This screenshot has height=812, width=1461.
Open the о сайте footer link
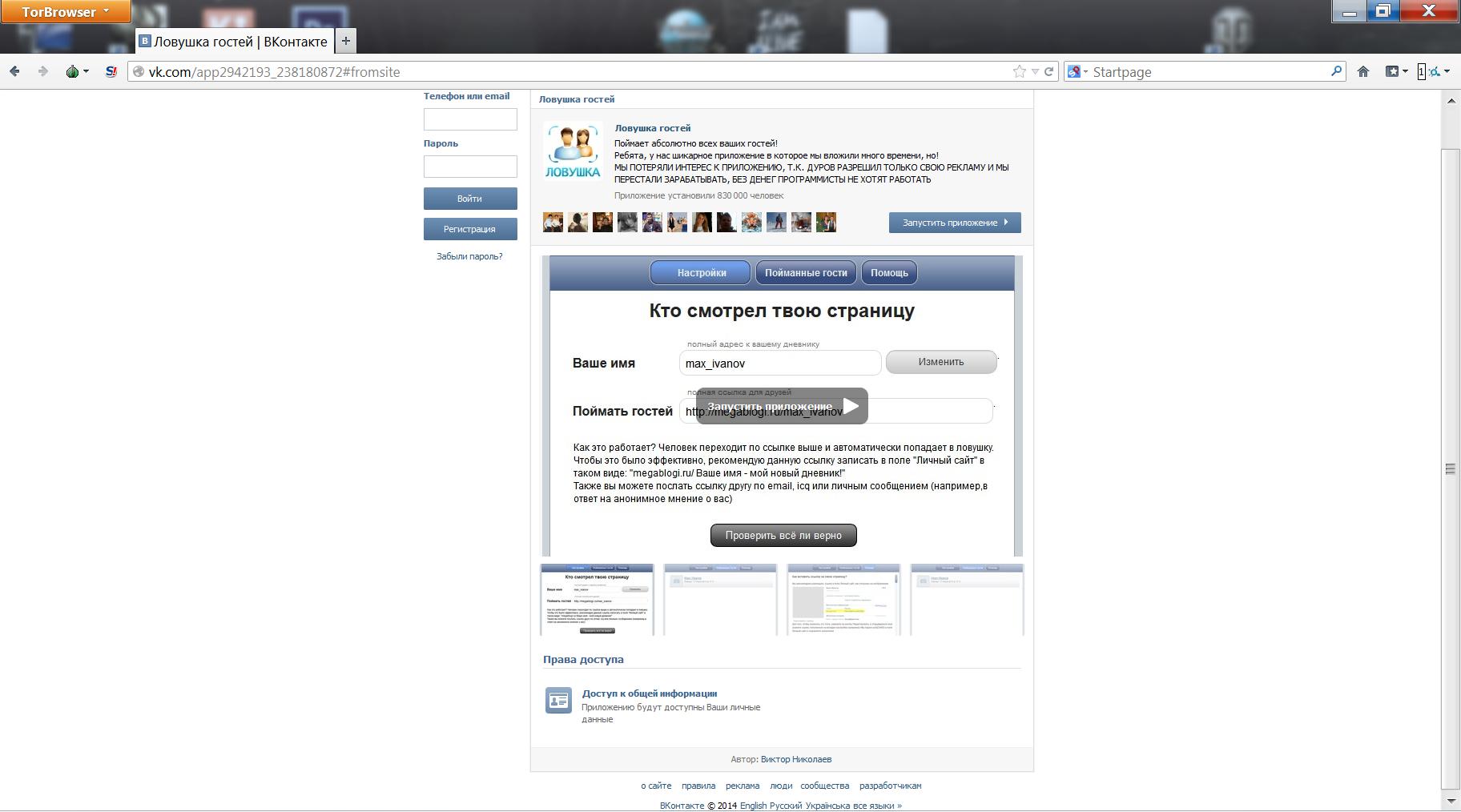point(656,786)
